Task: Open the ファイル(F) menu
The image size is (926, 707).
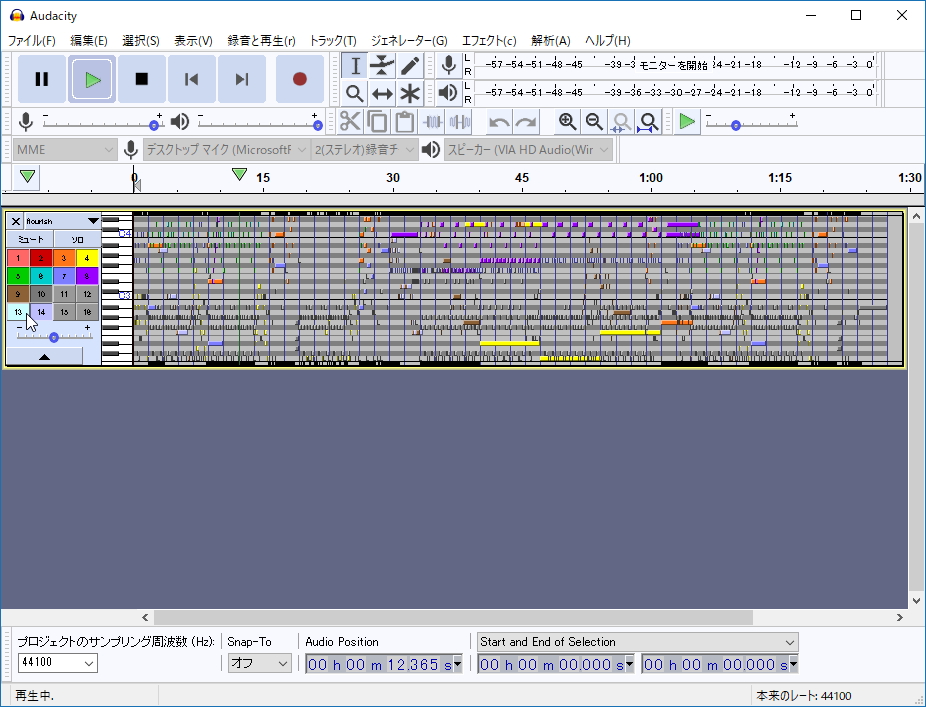Action: pos(32,41)
